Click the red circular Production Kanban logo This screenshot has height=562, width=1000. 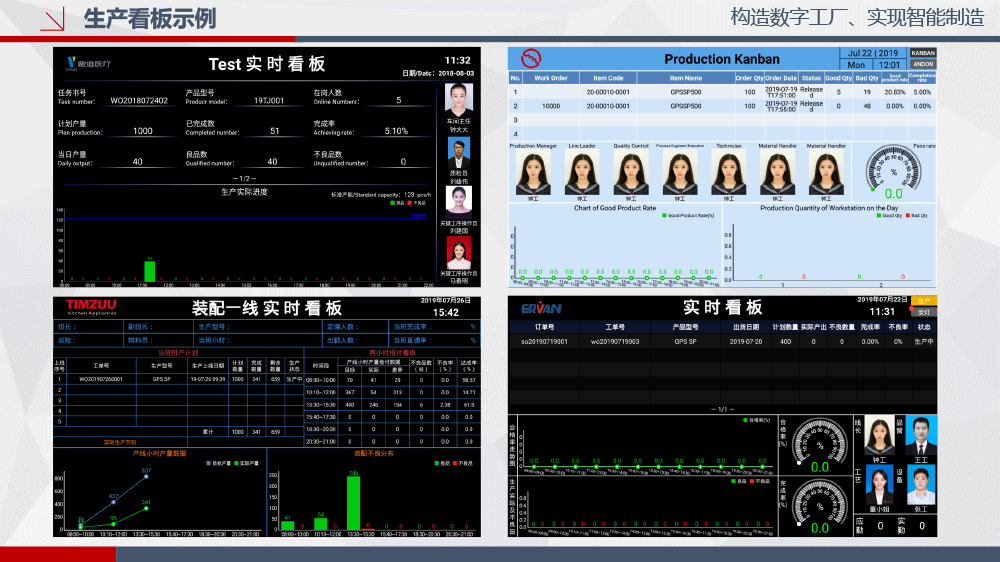tap(531, 59)
